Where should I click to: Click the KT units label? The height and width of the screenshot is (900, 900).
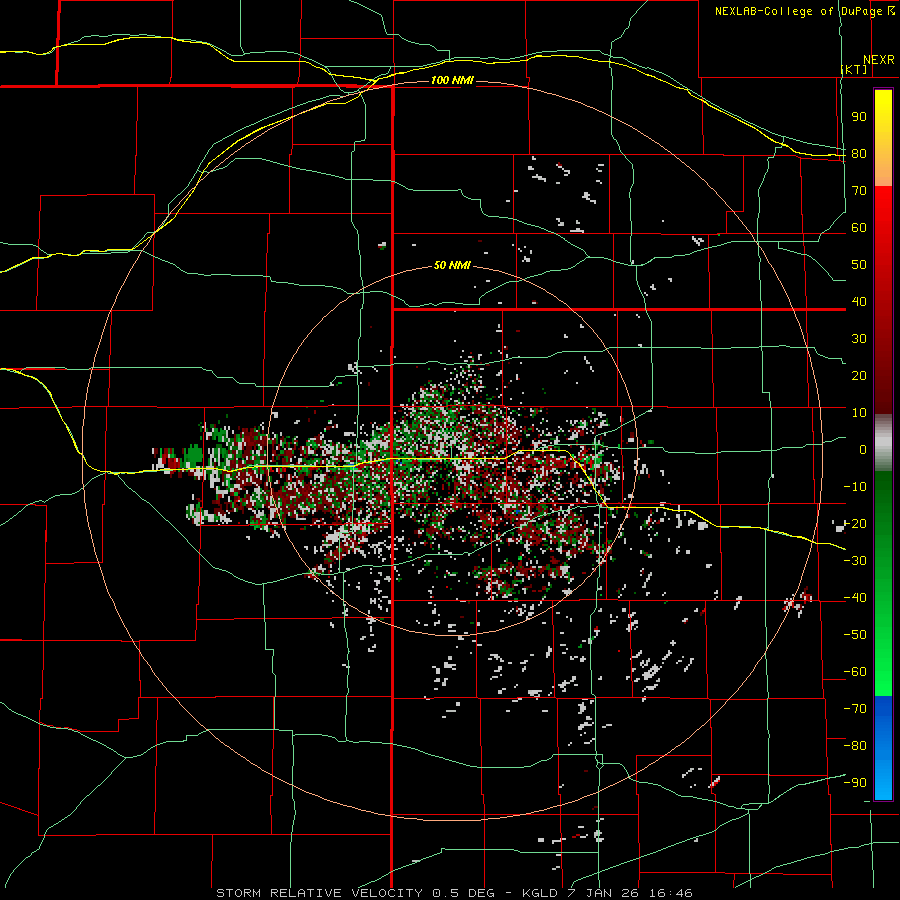(854, 69)
